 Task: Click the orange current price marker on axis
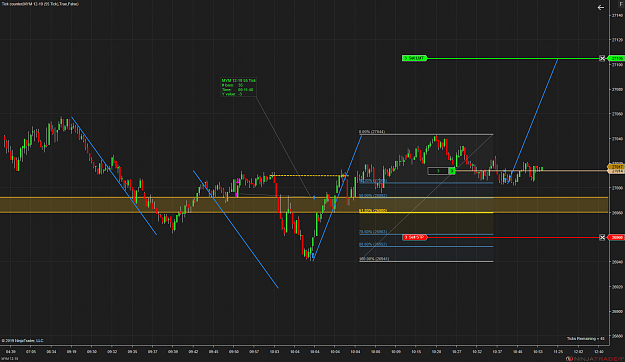pyautogui.click(x=616, y=167)
